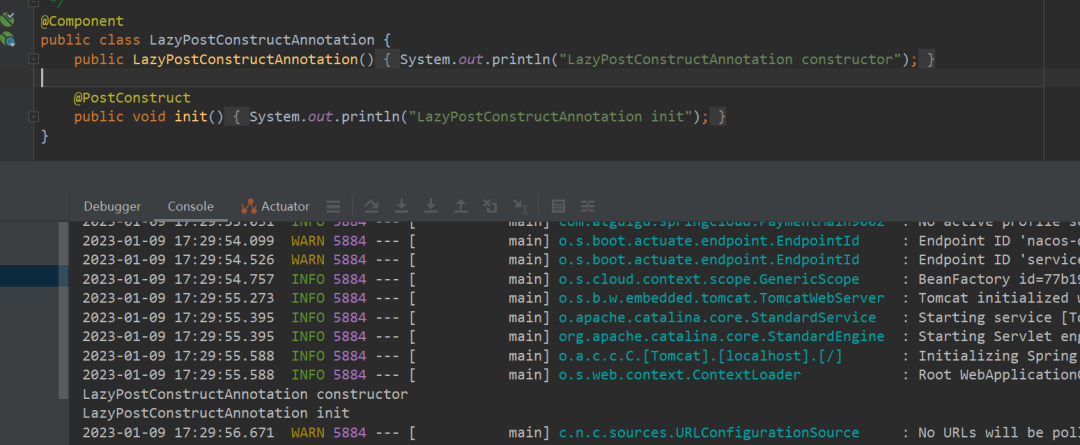Click the Step Over debug icon
The width and height of the screenshot is (1080, 445).
(372, 206)
